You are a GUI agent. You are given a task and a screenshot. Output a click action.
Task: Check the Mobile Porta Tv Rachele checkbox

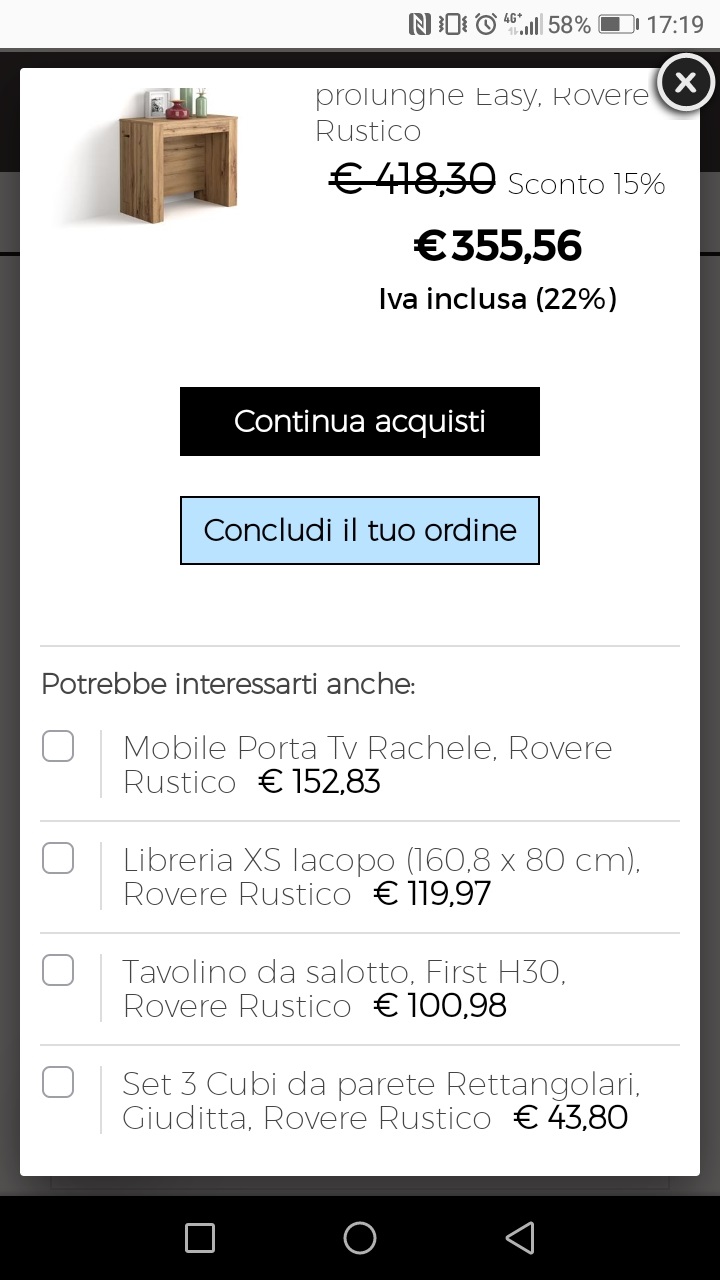click(x=58, y=746)
